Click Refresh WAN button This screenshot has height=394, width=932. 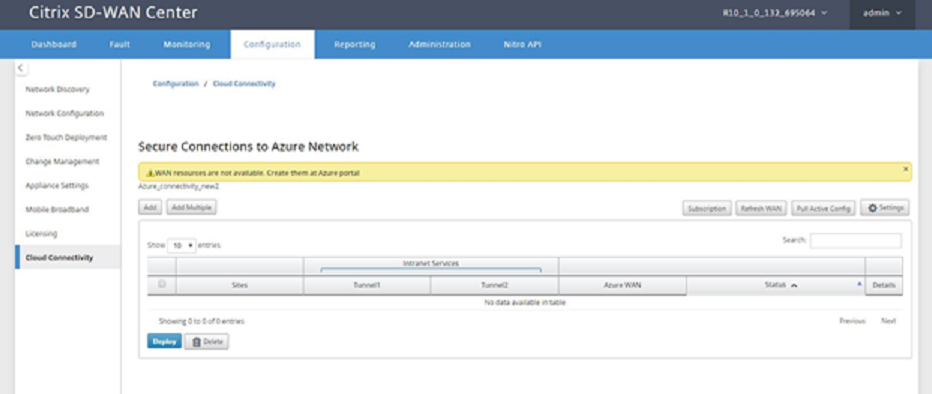(x=761, y=209)
